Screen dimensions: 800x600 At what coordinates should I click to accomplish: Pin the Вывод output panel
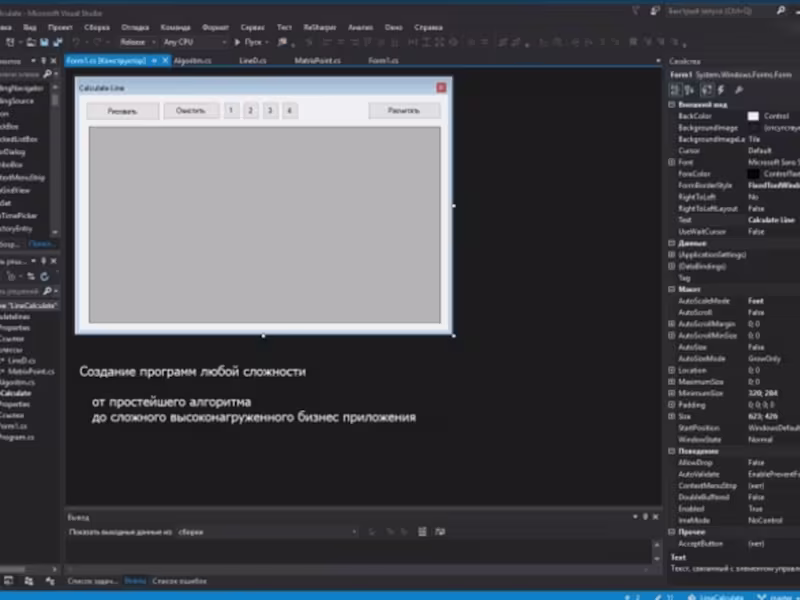[645, 517]
